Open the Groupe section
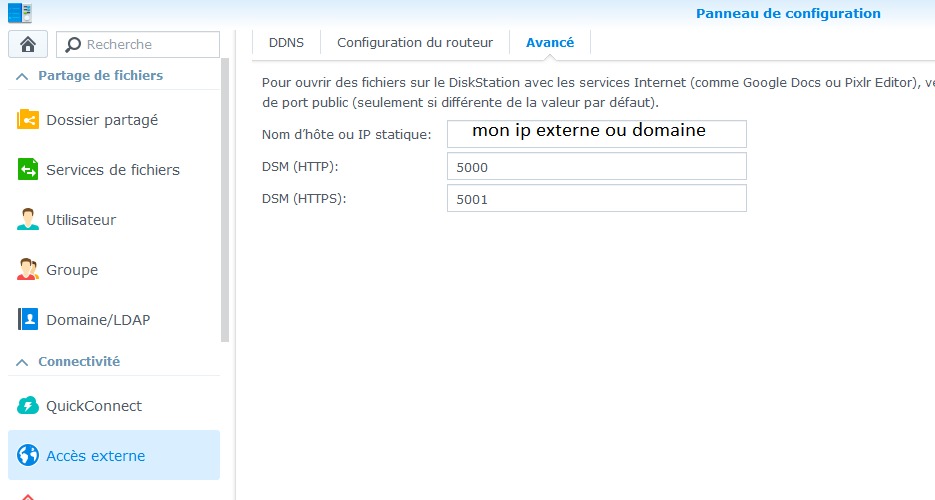 [x=114, y=270]
